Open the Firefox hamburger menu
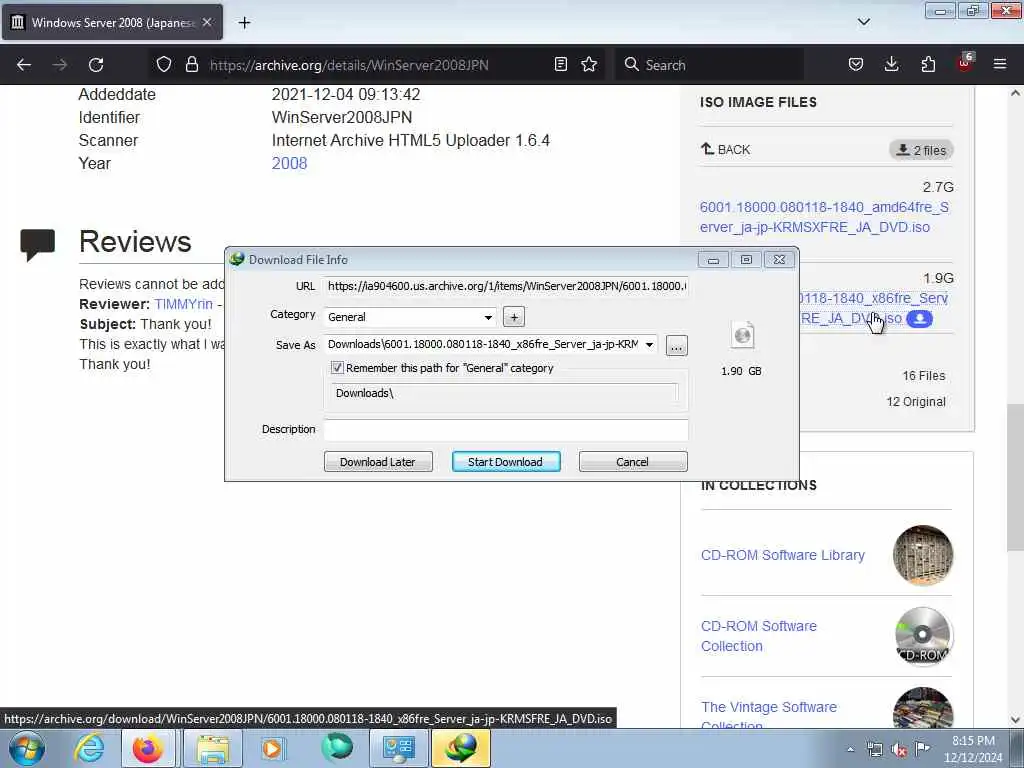 (x=1000, y=64)
